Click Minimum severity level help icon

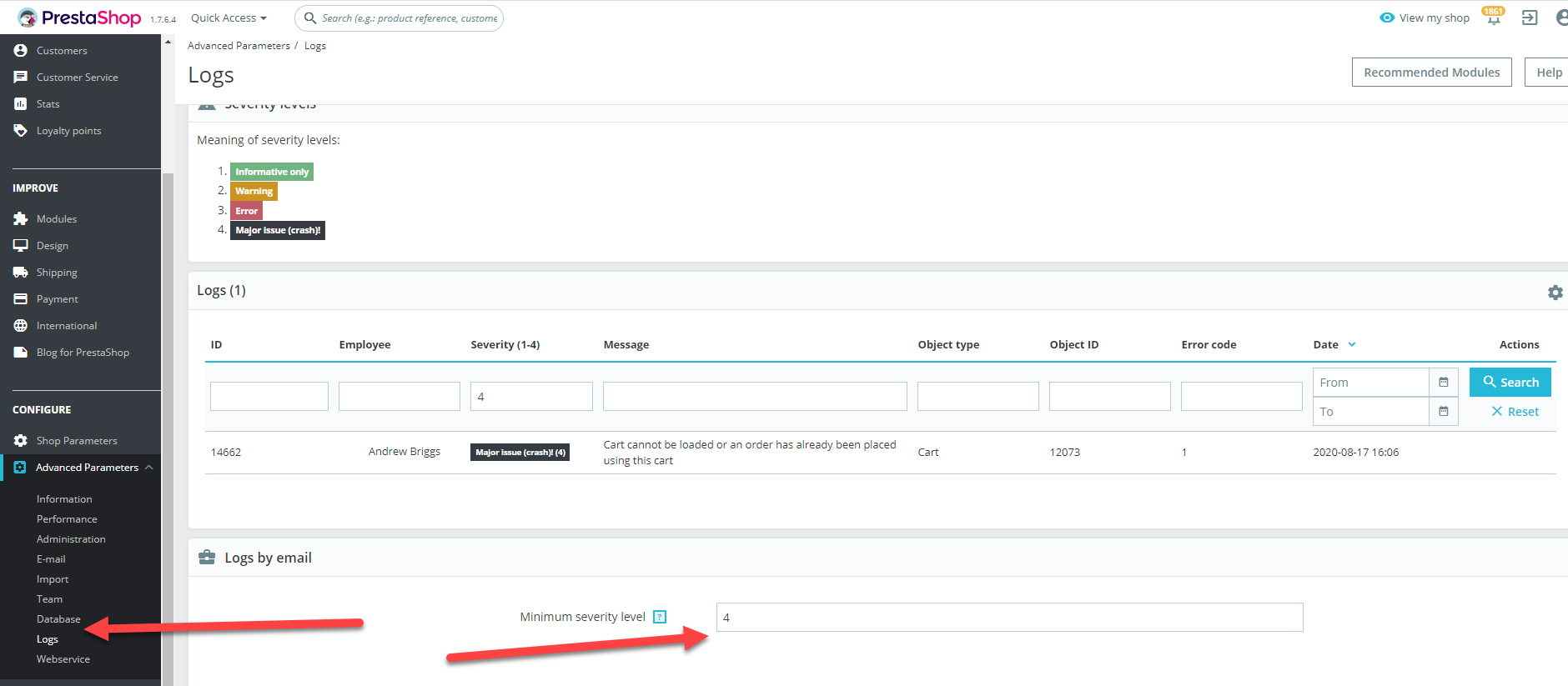coord(660,617)
